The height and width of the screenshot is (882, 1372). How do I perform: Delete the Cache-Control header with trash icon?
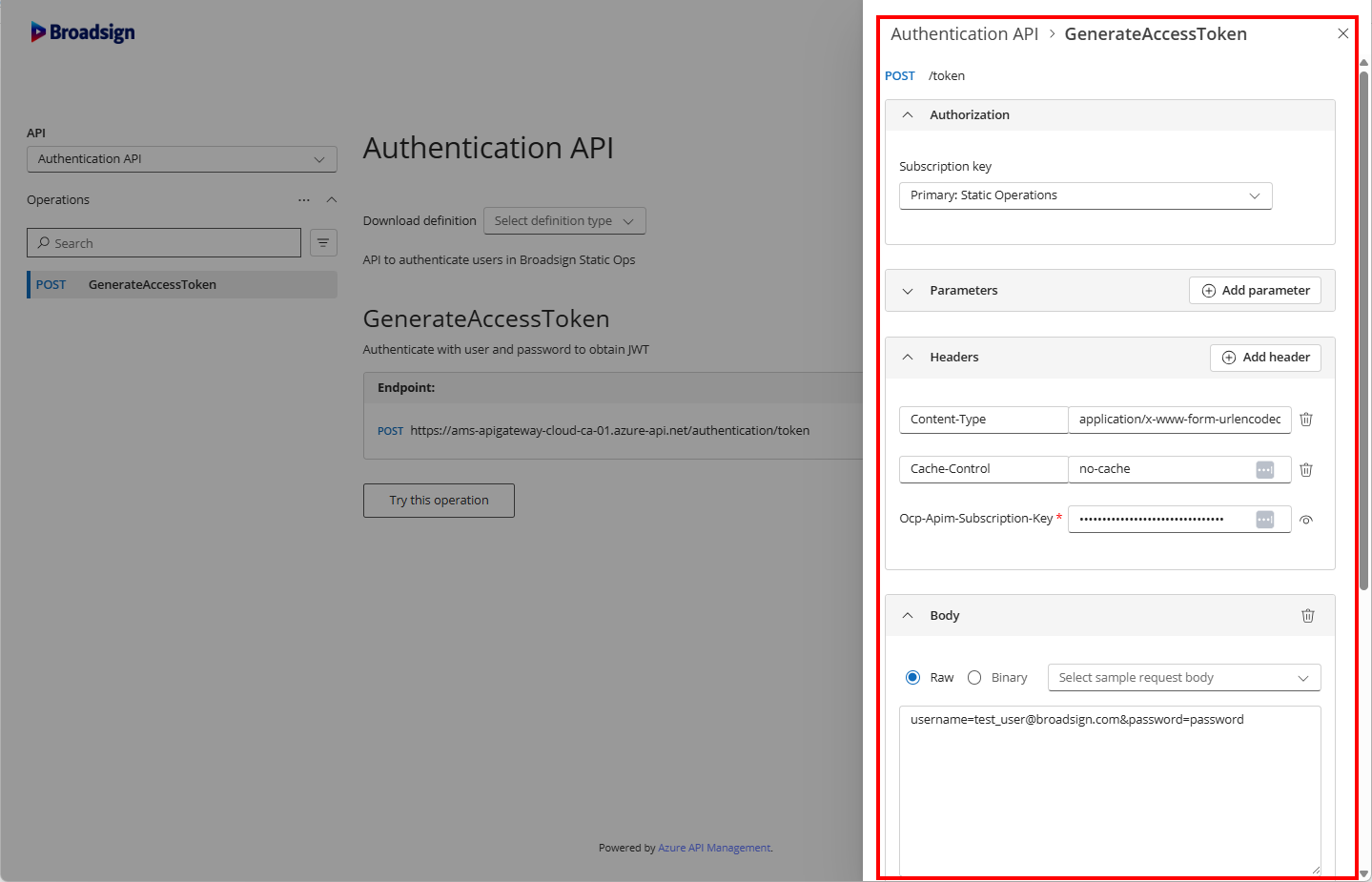[1306, 469]
